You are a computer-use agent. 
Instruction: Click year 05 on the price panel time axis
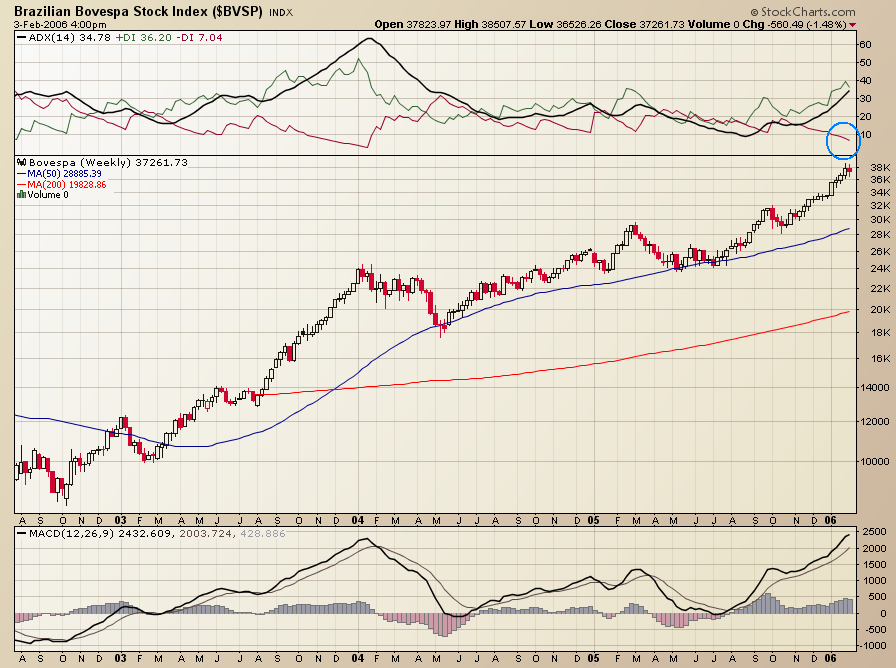click(x=594, y=521)
